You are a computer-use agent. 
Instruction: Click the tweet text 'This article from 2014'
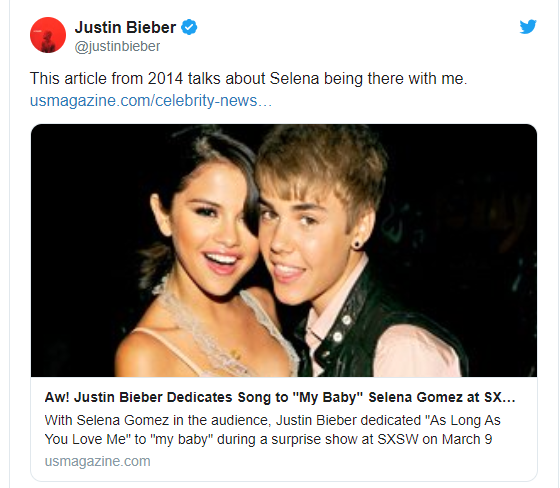click(x=106, y=79)
